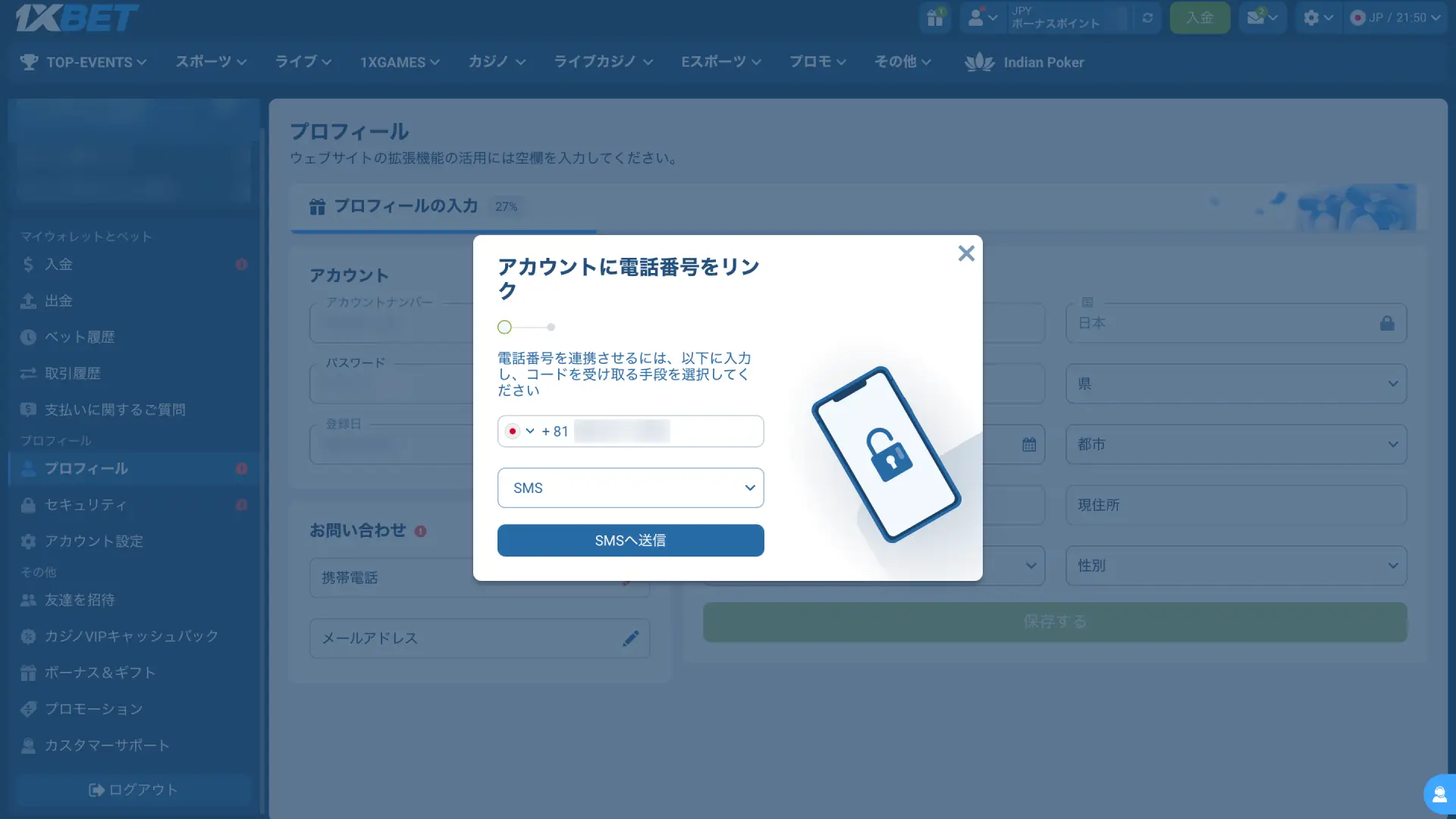Click the red info icon beside お問い合わせ
1456x819 pixels.
(x=421, y=532)
